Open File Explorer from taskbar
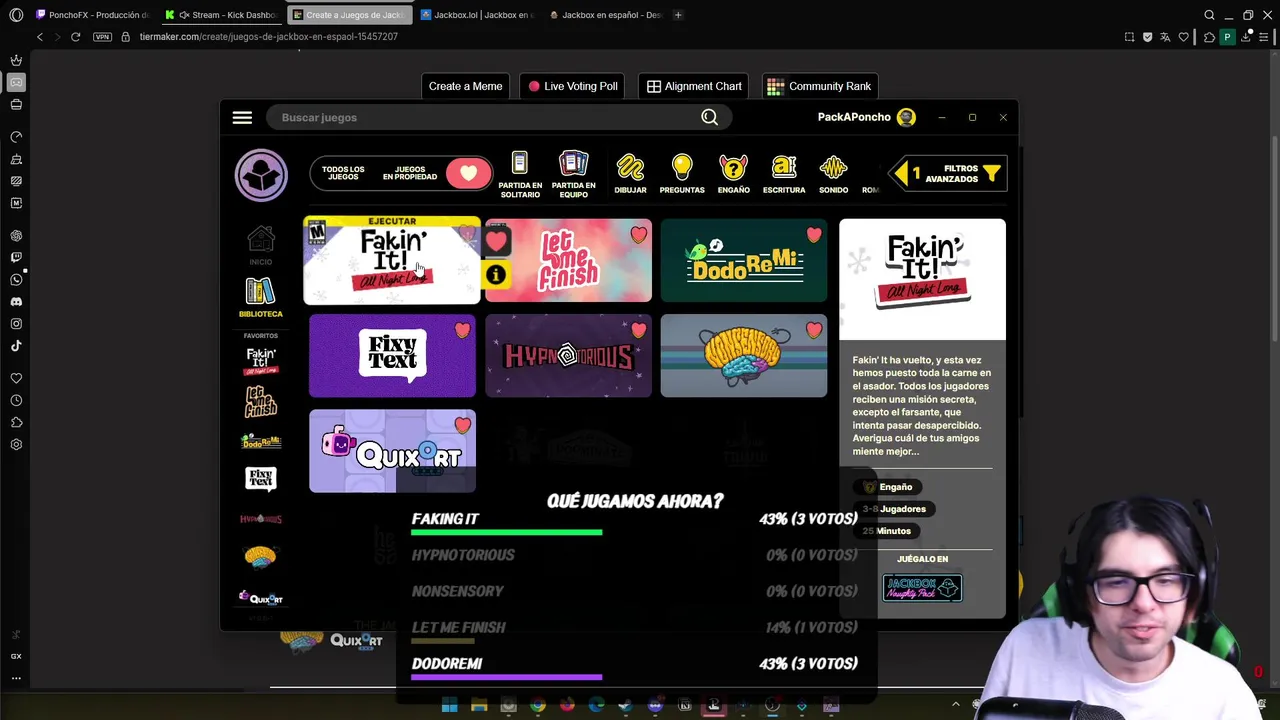 (479, 705)
